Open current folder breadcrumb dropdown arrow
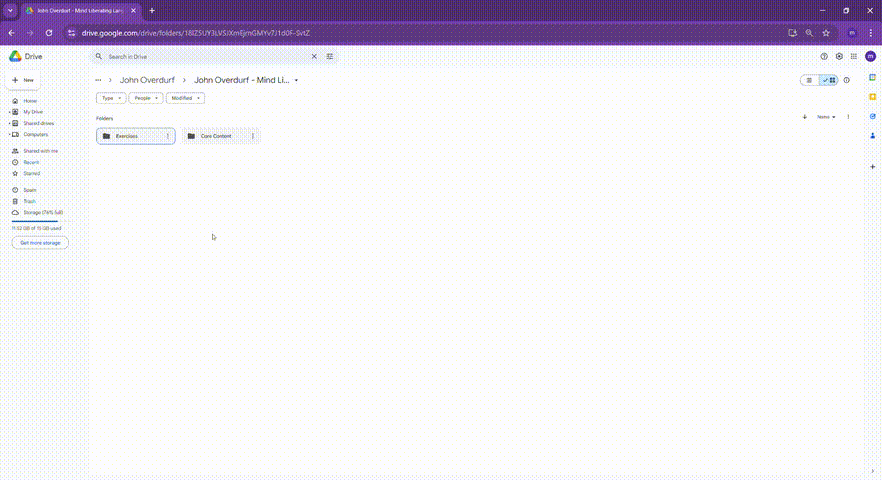The width and height of the screenshot is (882, 480). (296, 80)
